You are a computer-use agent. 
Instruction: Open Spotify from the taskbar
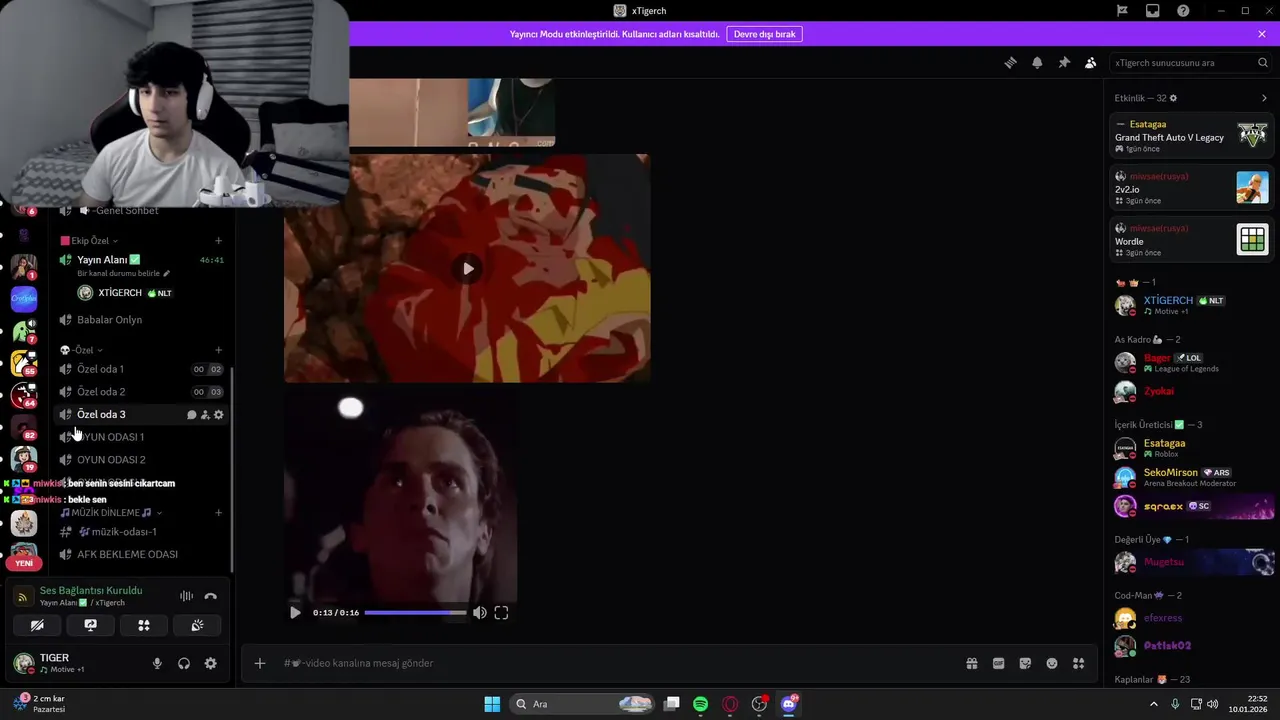point(700,704)
